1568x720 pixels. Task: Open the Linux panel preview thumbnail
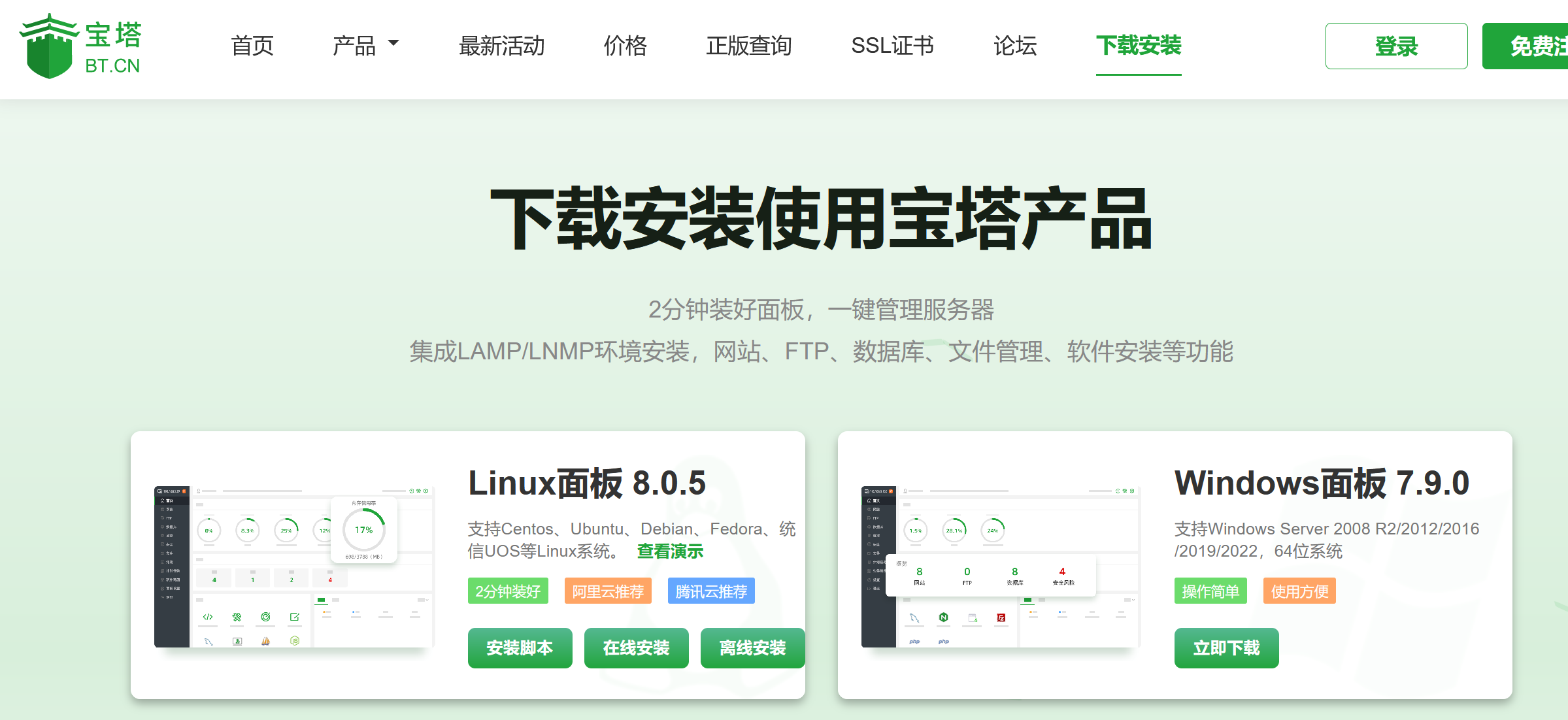[x=293, y=566]
